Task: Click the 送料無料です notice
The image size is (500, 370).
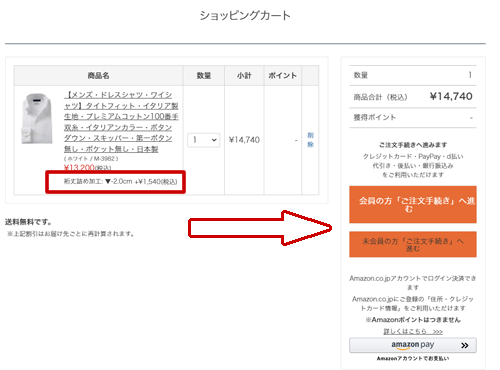Action: (28, 222)
